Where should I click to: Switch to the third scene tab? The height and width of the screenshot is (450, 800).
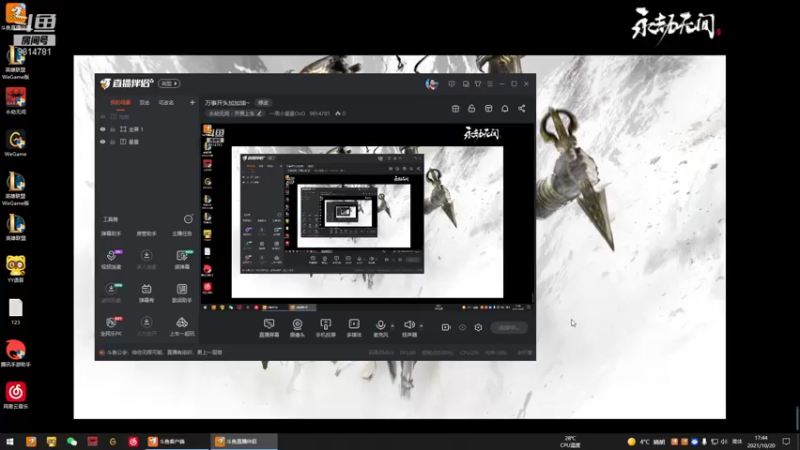click(x=166, y=103)
